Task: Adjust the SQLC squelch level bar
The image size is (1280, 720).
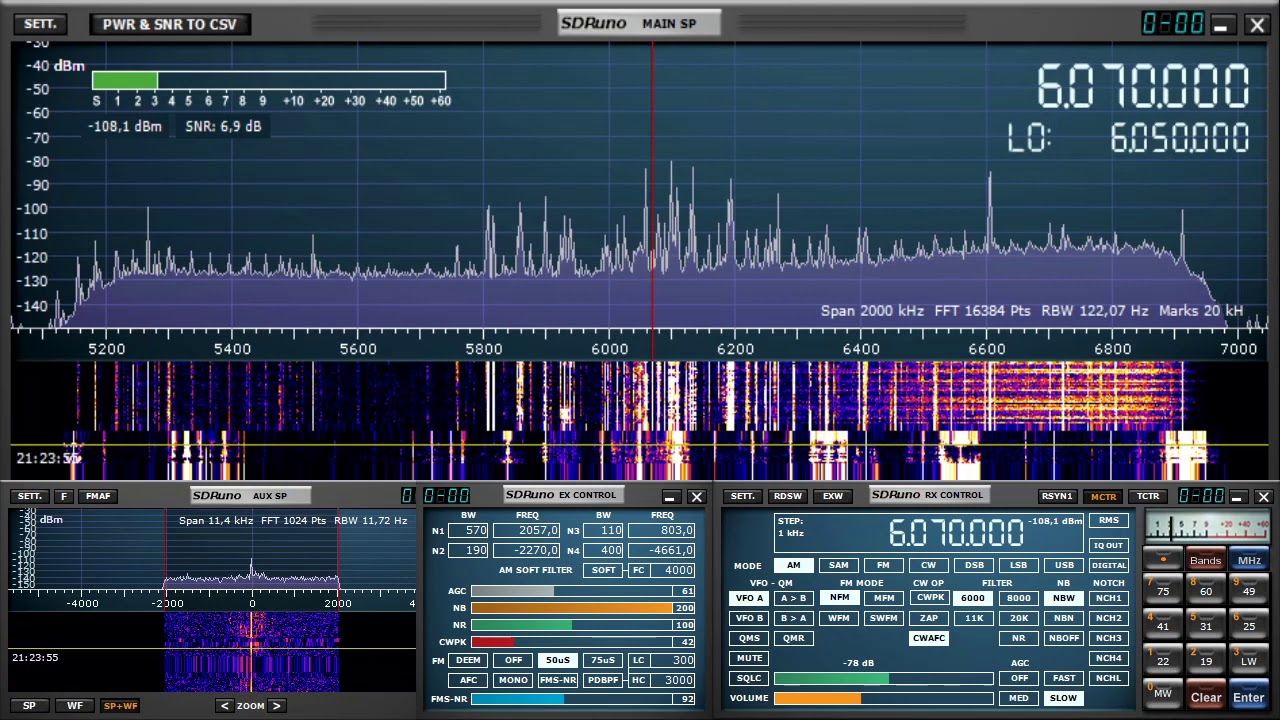Action: click(884, 678)
